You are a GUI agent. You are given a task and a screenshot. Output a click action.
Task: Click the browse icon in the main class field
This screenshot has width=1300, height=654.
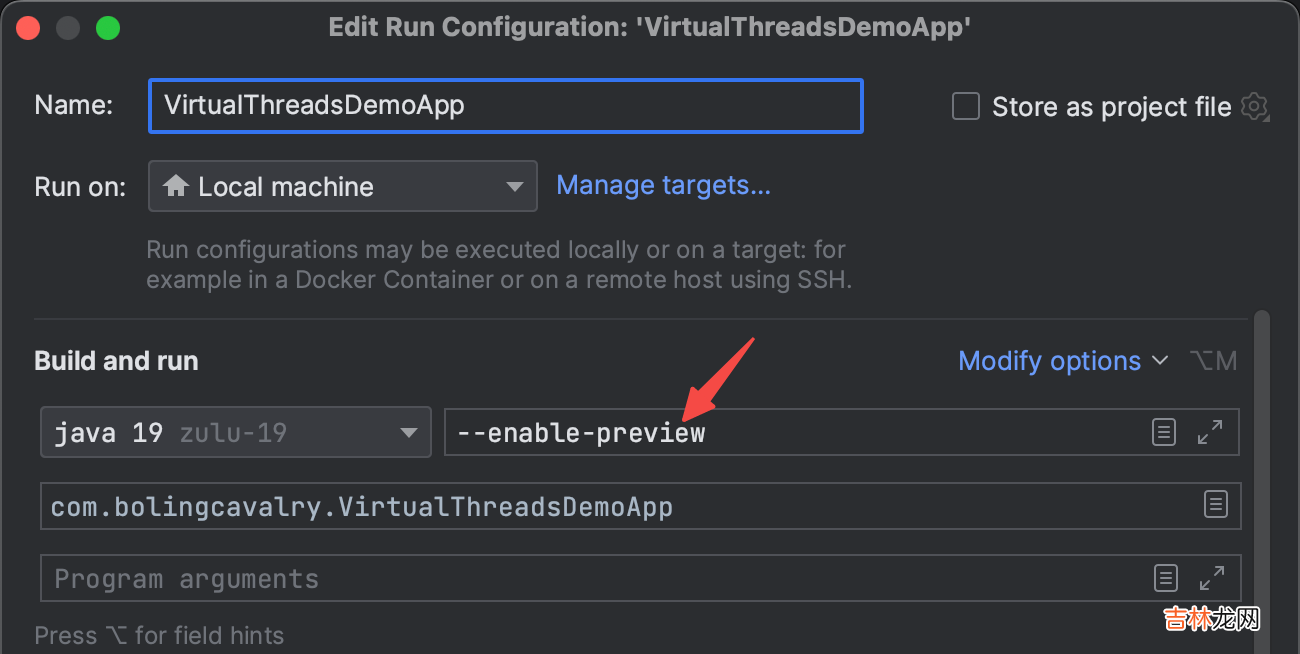pyautogui.click(x=1215, y=504)
